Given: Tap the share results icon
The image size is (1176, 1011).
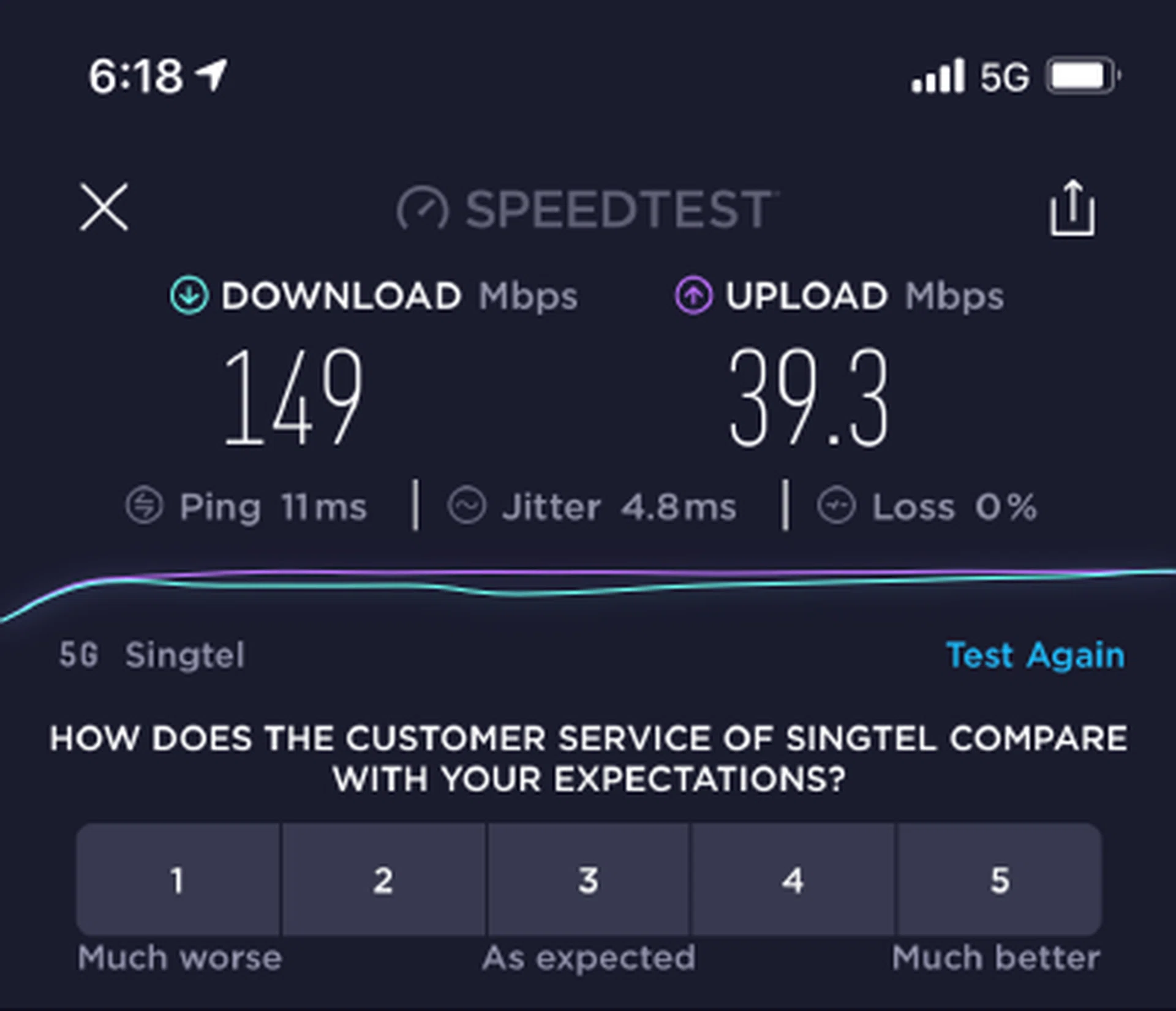Looking at the screenshot, I should pos(1072,208).
